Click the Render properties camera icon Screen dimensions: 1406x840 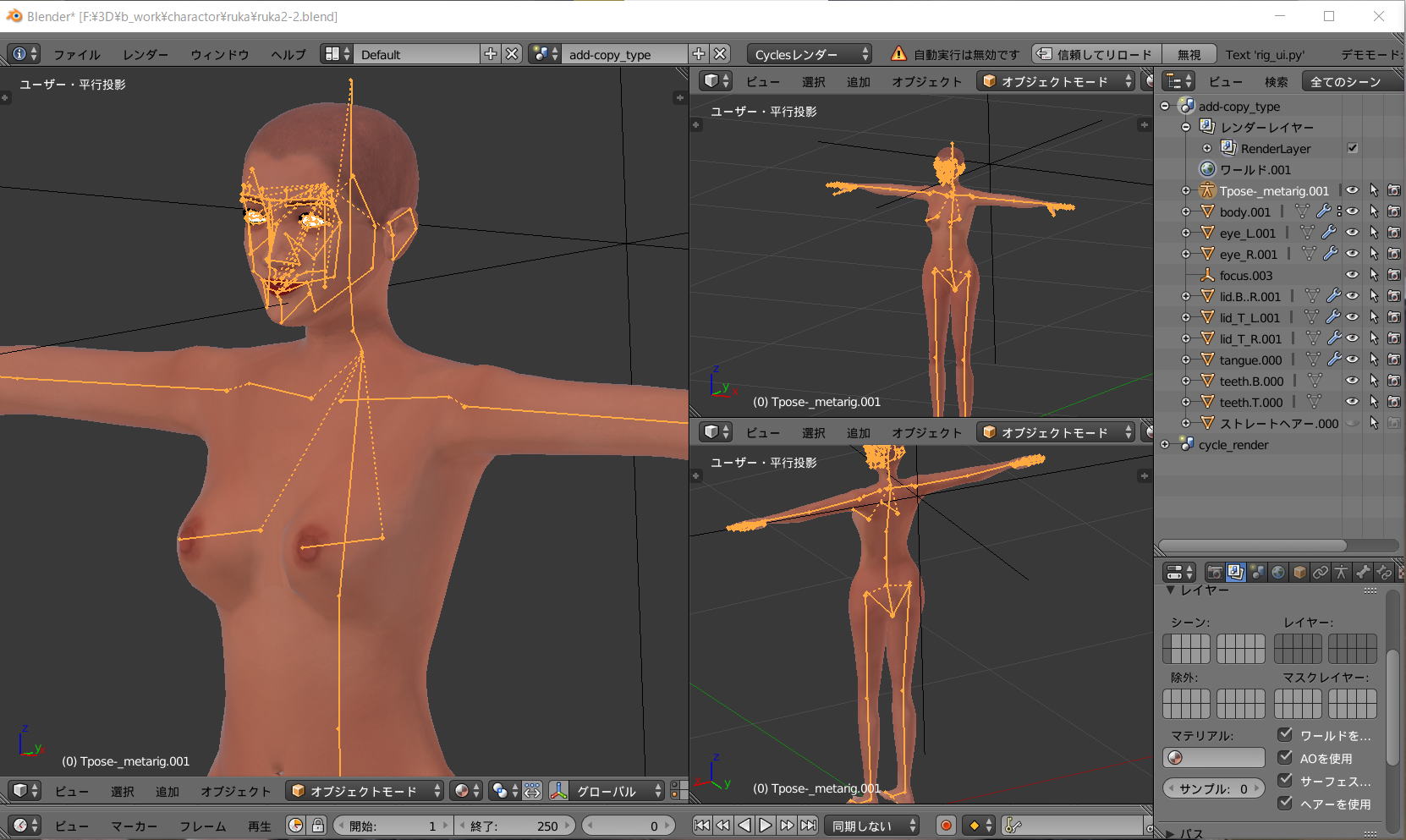point(1215,573)
